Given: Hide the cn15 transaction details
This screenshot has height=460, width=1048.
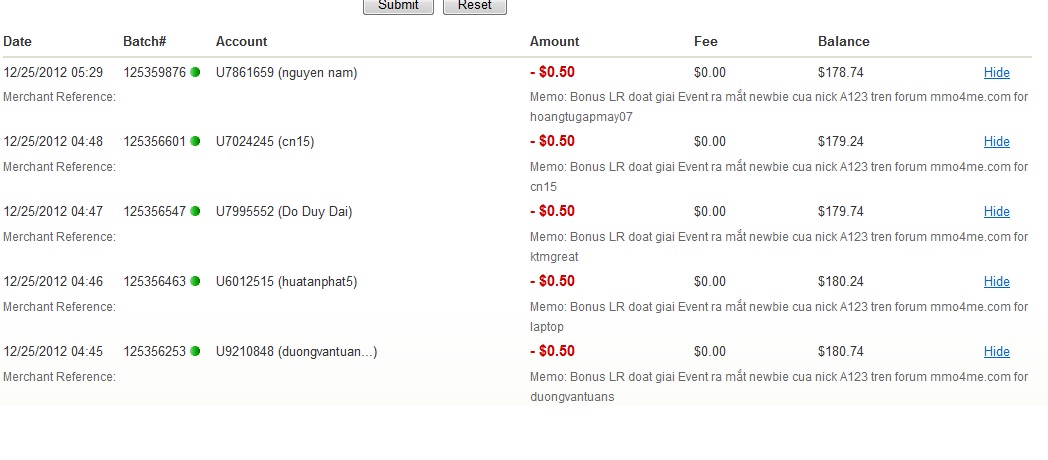Looking at the screenshot, I should [x=996, y=142].
